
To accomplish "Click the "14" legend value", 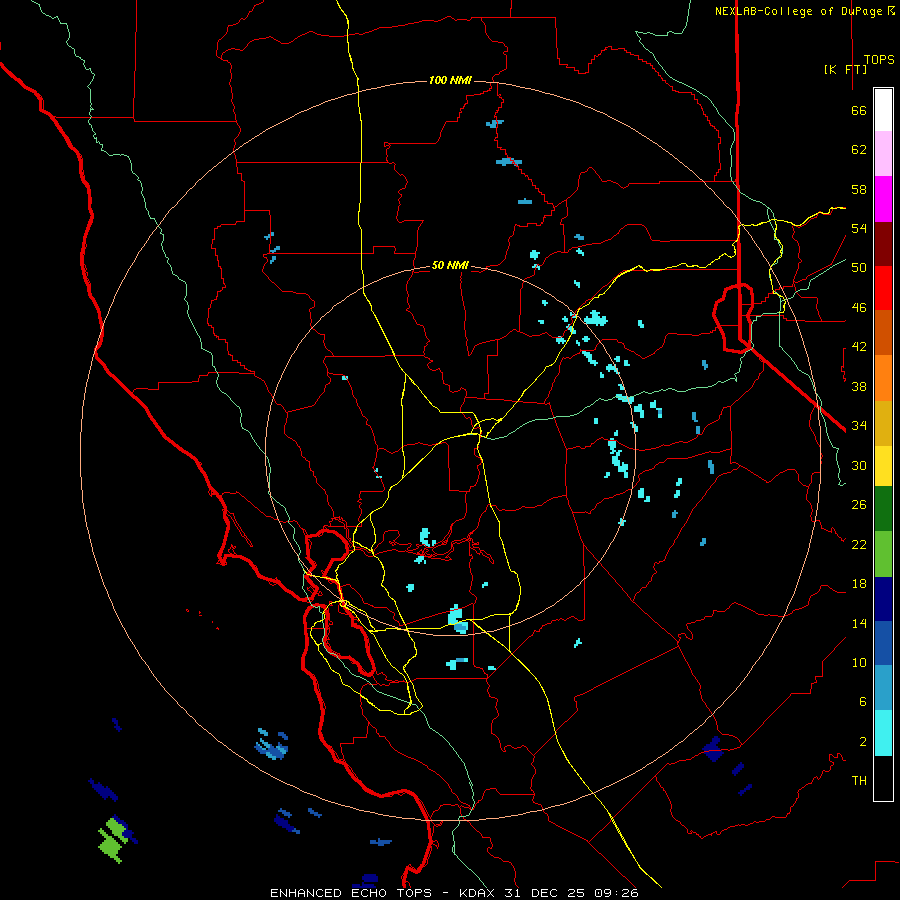I will (859, 623).
